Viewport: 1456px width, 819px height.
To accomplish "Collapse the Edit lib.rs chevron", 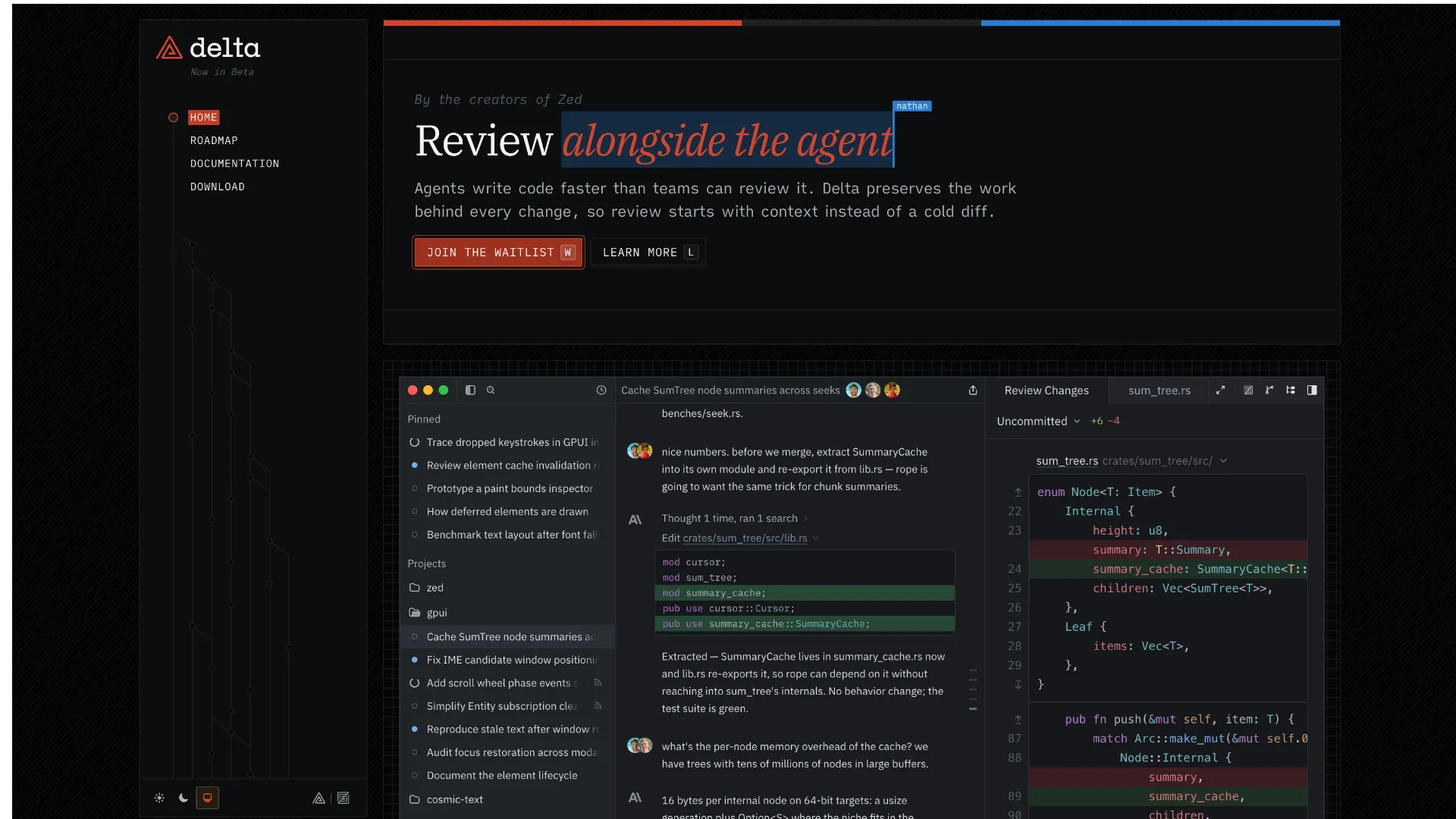I will [x=816, y=538].
